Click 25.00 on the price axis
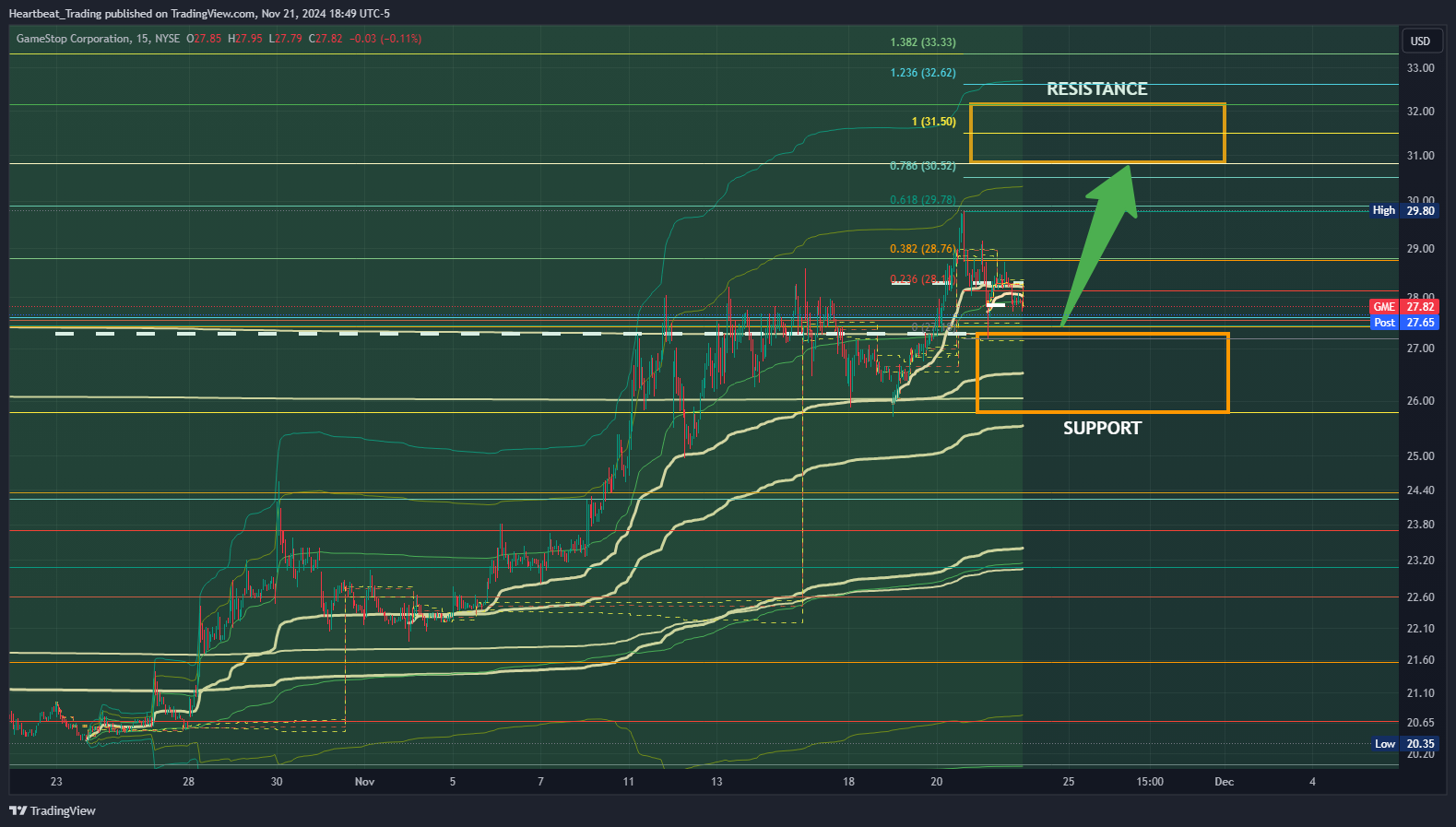1456x827 pixels. [x=1420, y=456]
